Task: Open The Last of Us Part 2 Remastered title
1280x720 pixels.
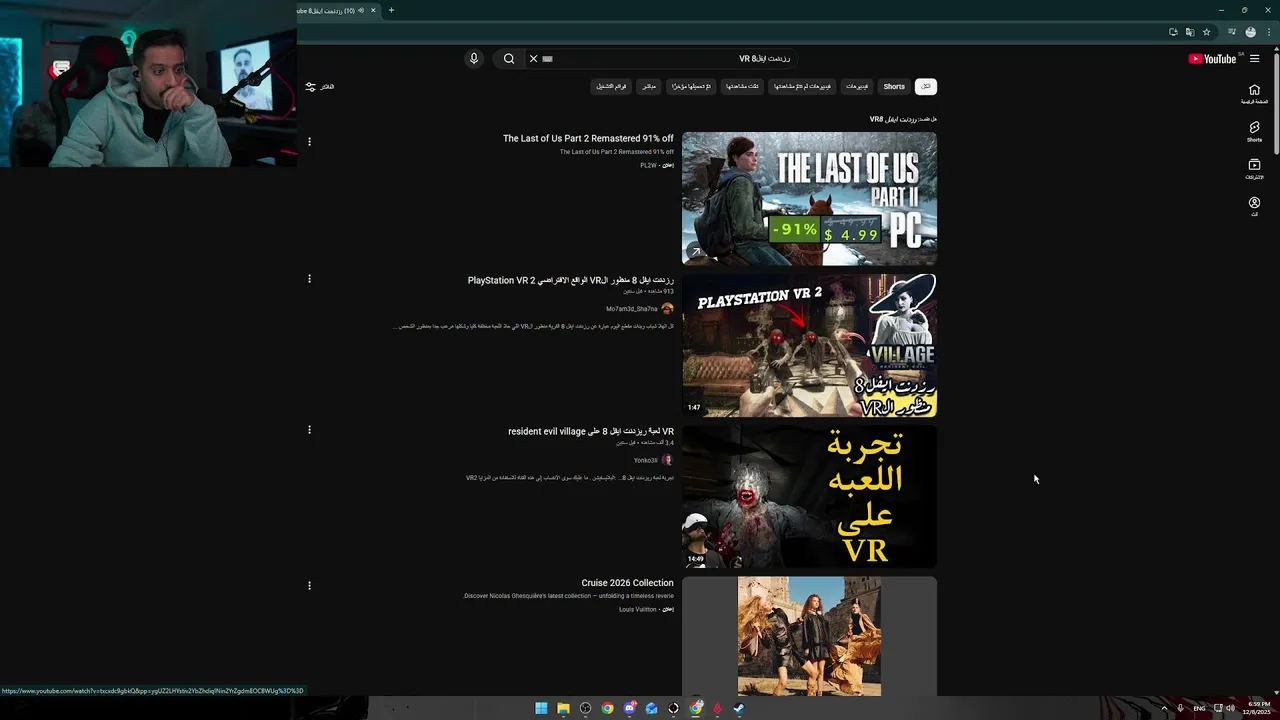Action: click(588, 139)
